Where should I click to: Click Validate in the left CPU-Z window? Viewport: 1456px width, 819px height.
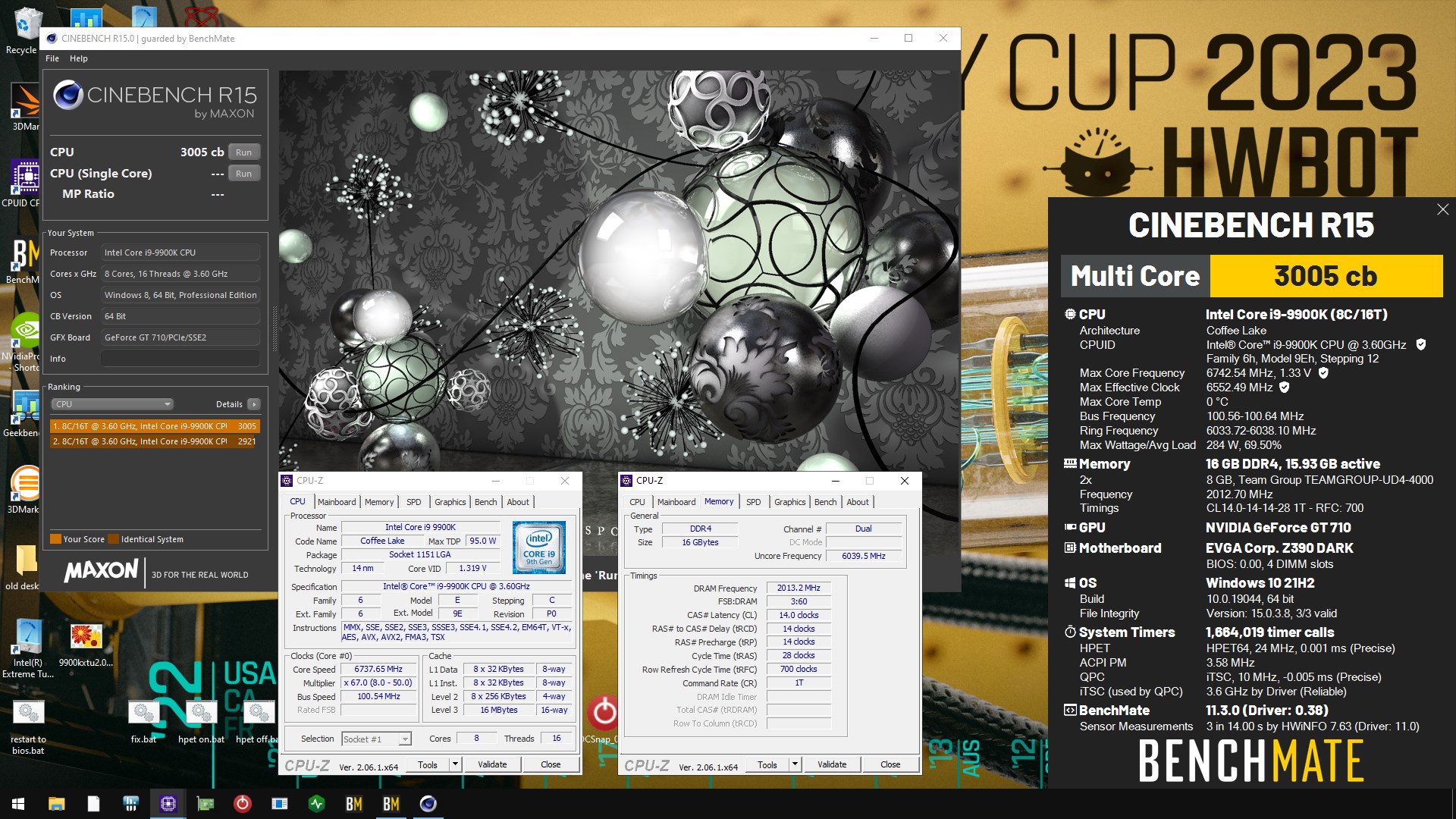[x=492, y=764]
